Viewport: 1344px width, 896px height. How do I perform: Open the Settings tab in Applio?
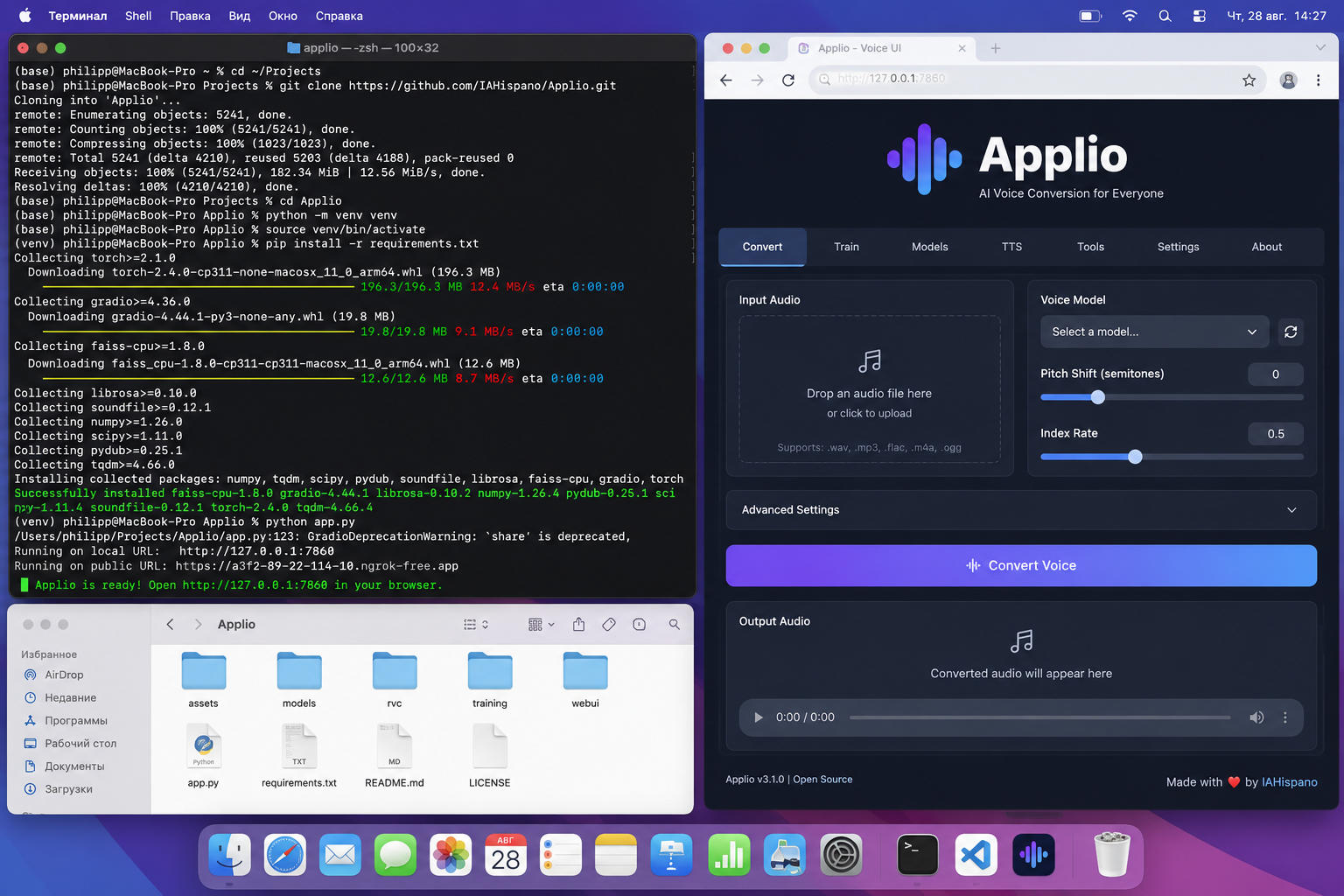click(1178, 247)
